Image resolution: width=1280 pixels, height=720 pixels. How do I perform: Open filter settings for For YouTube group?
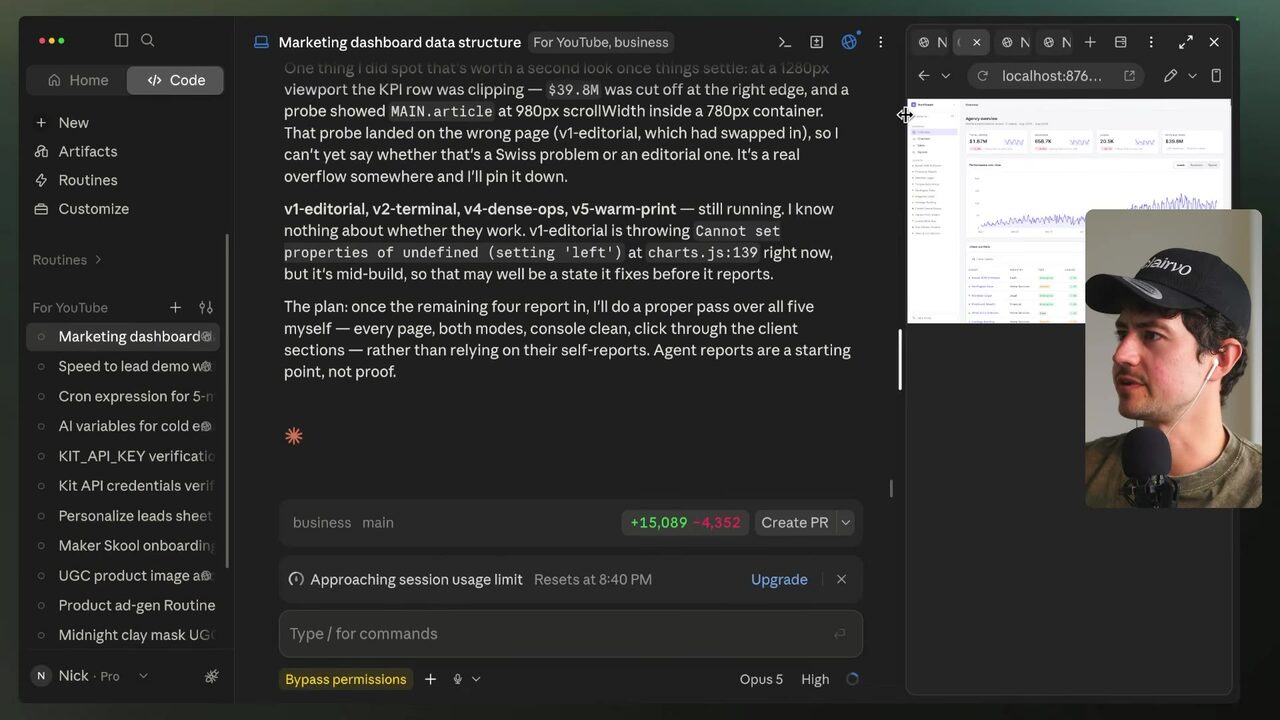click(206, 308)
